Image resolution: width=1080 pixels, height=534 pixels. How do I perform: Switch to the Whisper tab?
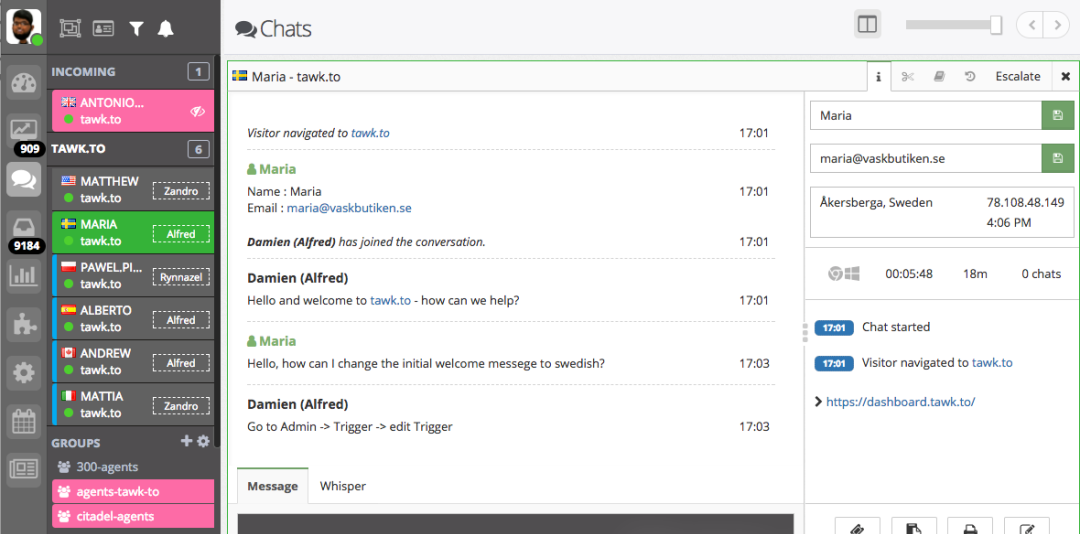click(342, 486)
